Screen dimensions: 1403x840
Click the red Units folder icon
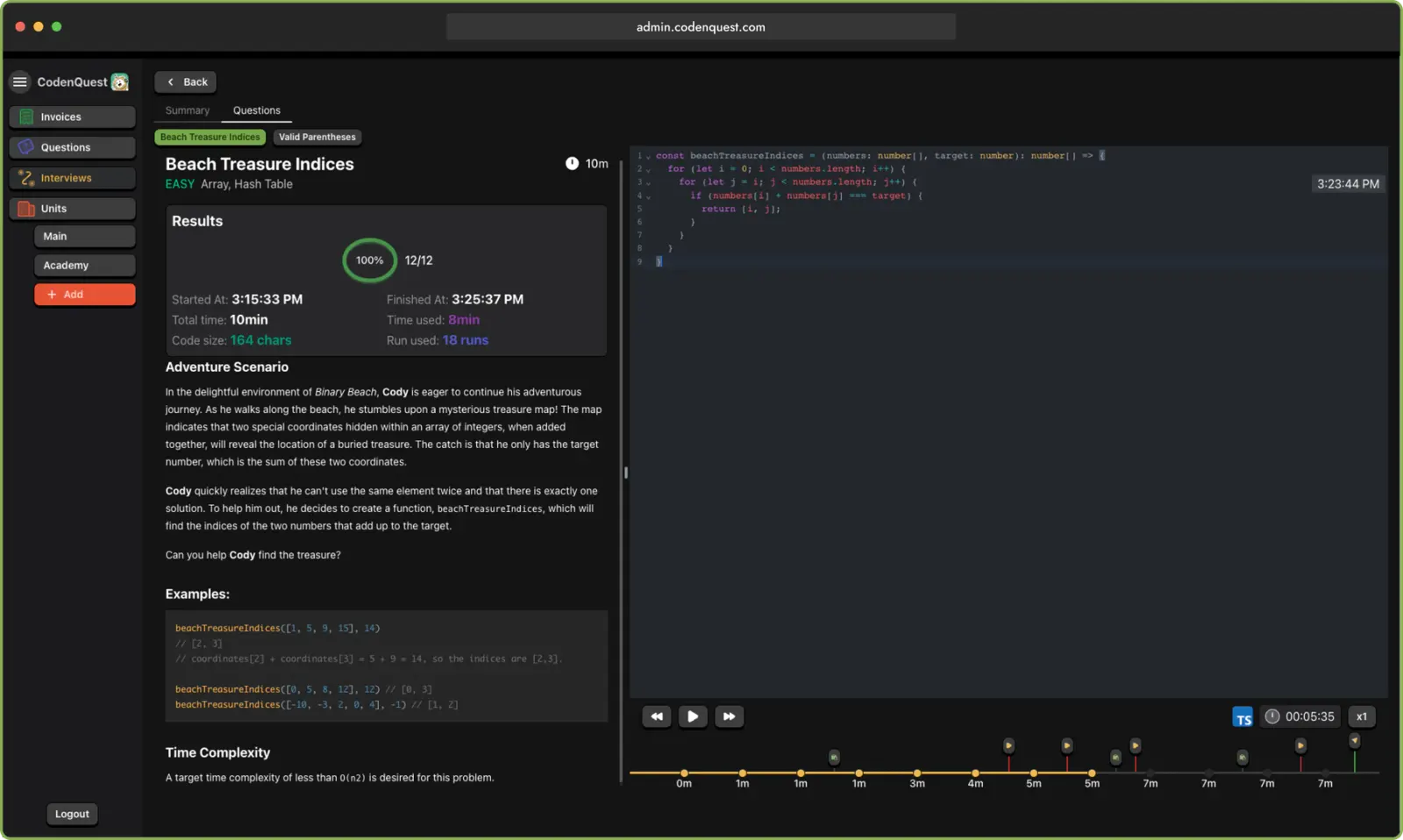pyautogui.click(x=26, y=209)
